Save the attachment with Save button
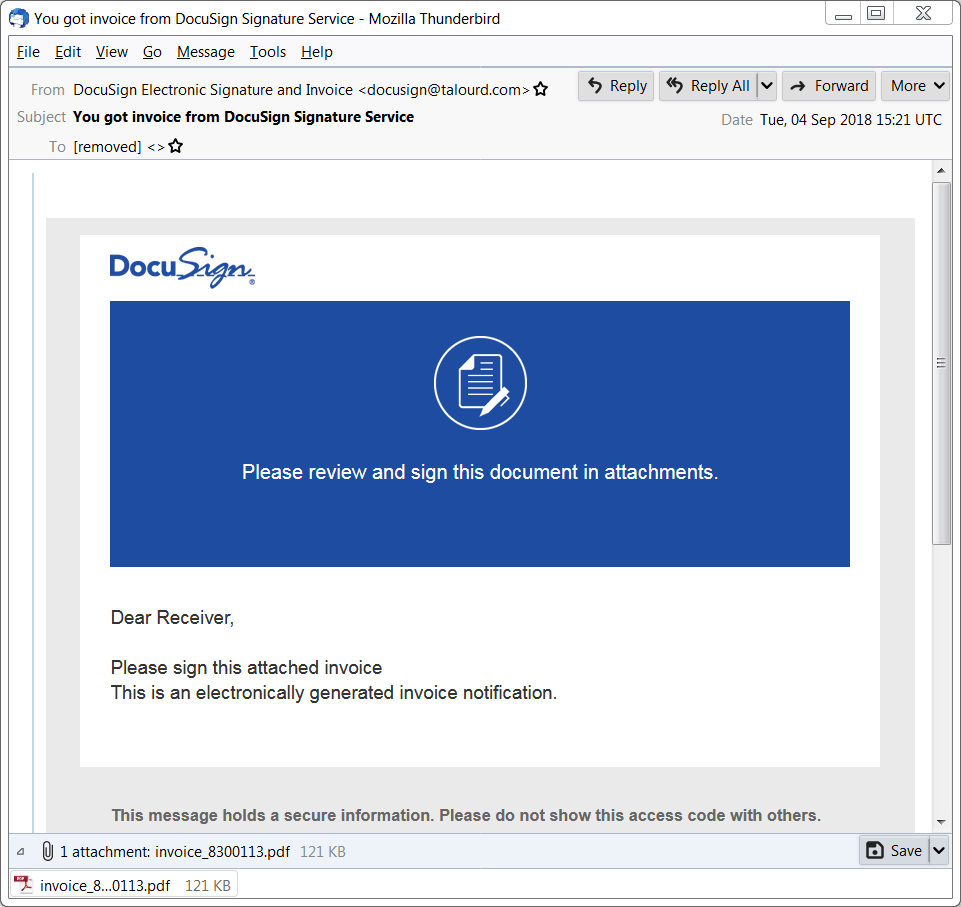Viewport: 961px width, 907px height. [894, 851]
